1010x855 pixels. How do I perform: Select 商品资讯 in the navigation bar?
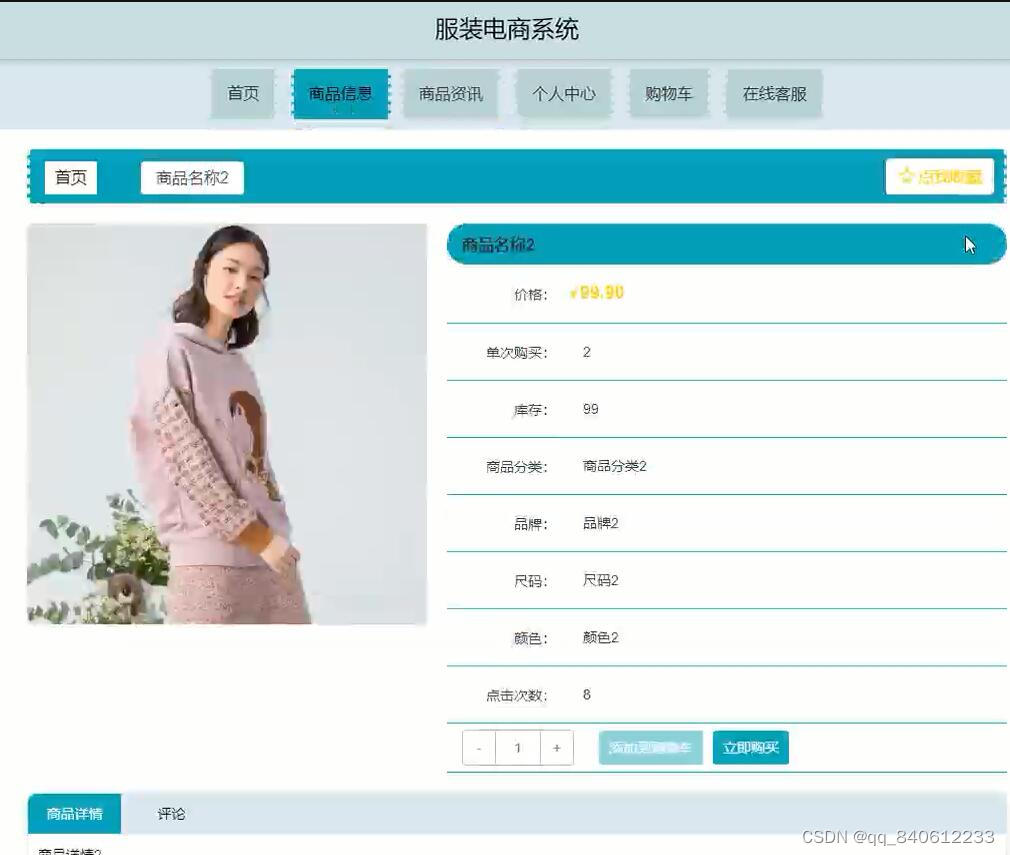coord(451,93)
